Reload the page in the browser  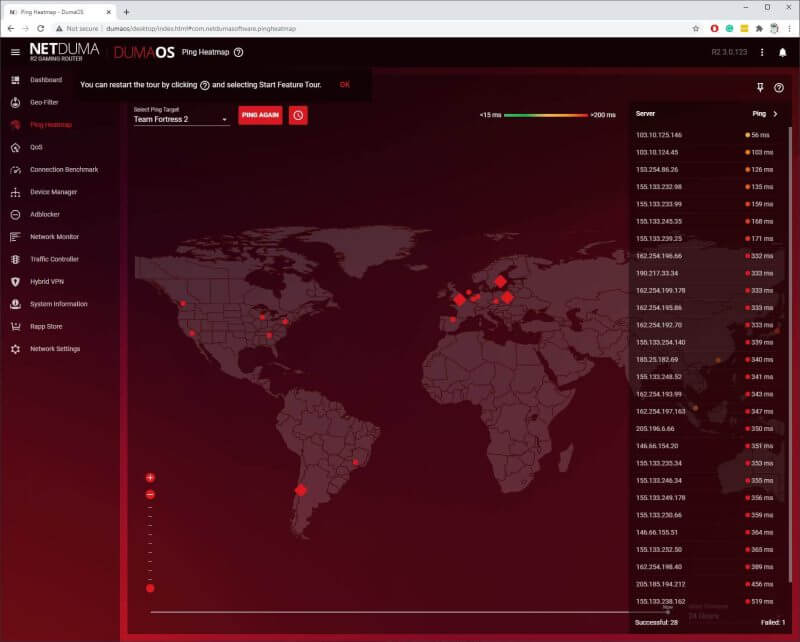coord(40,29)
